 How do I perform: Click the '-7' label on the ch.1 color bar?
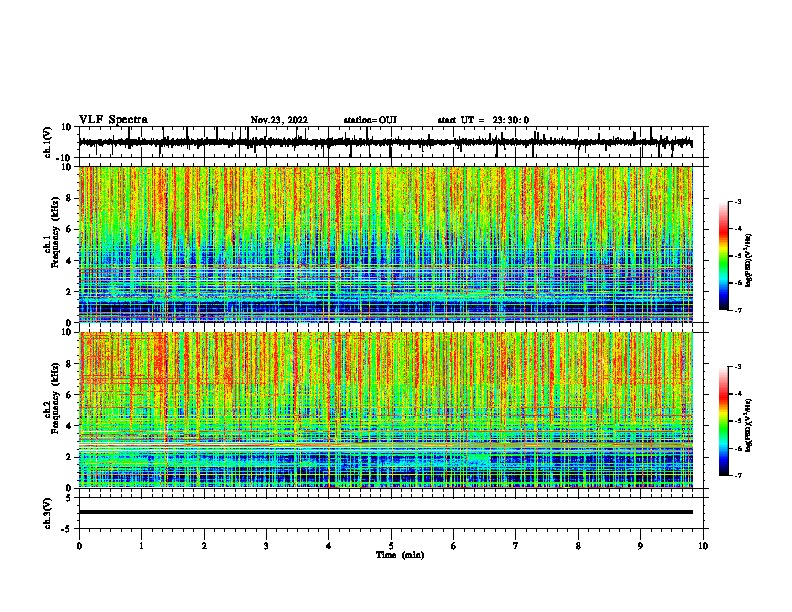point(737,310)
